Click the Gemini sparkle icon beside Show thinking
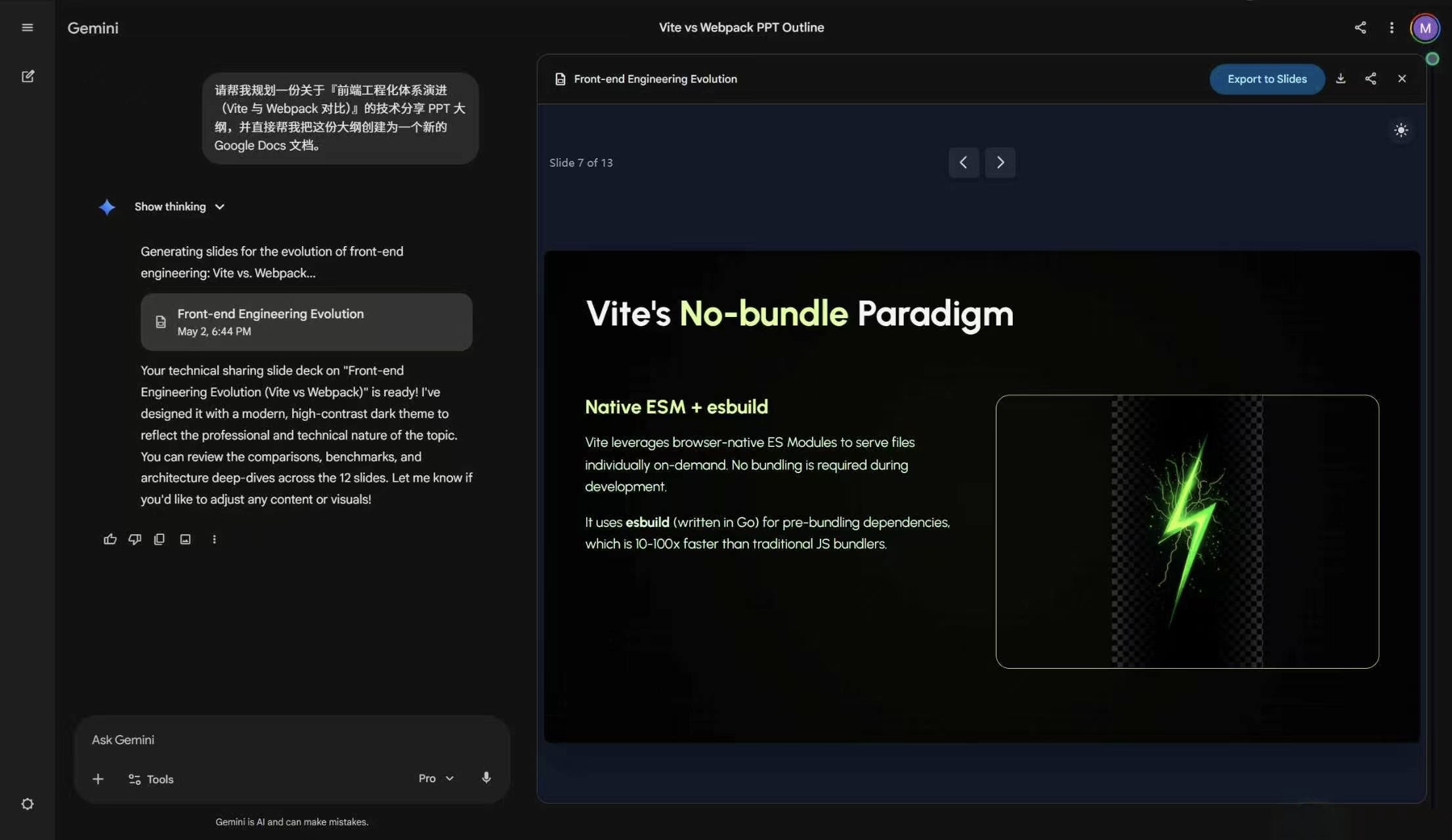 click(107, 207)
